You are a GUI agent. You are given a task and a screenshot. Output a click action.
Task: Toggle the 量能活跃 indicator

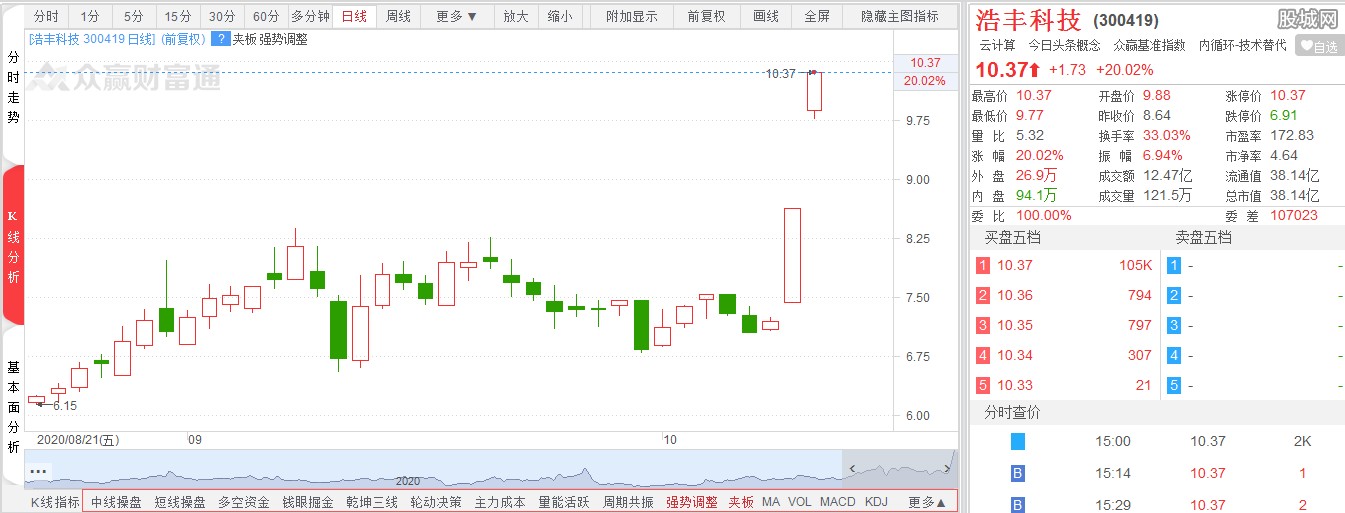[x=564, y=502]
